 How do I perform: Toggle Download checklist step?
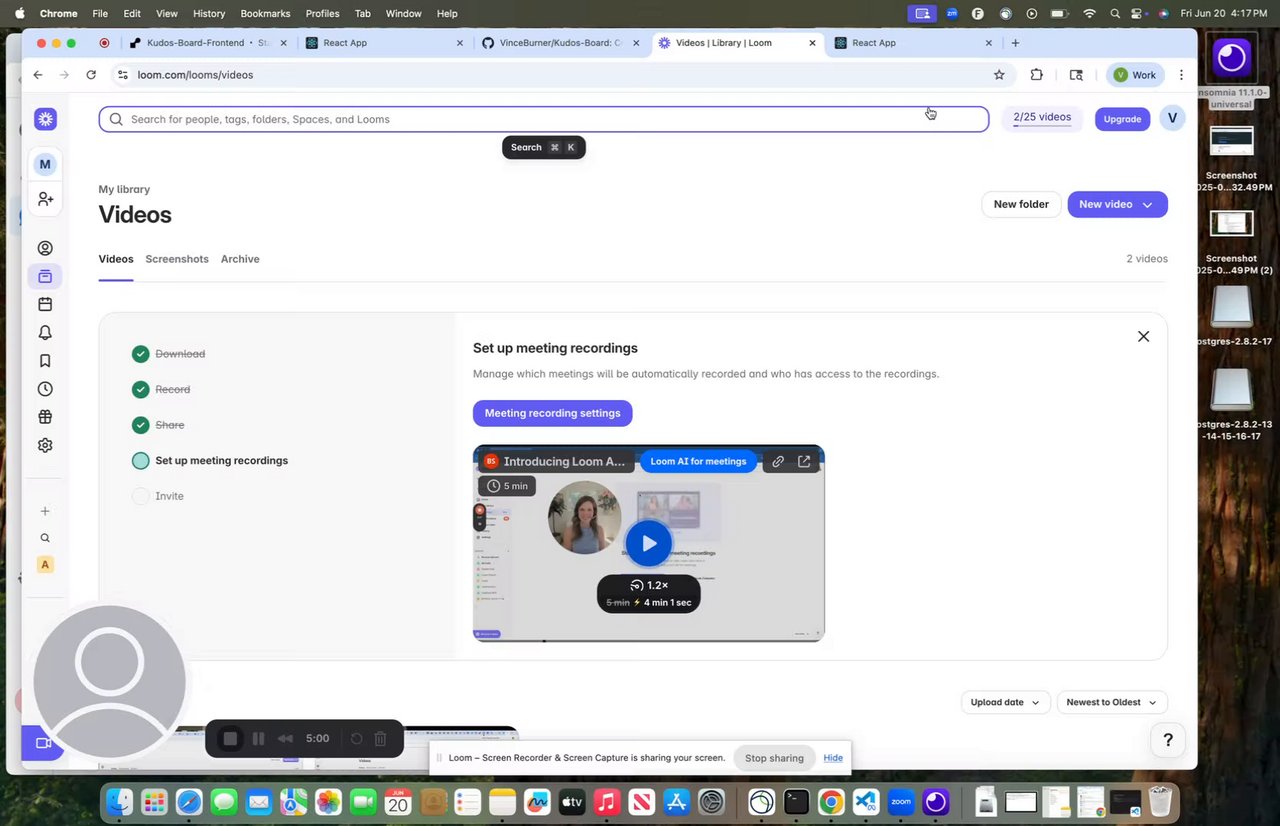coord(168,354)
